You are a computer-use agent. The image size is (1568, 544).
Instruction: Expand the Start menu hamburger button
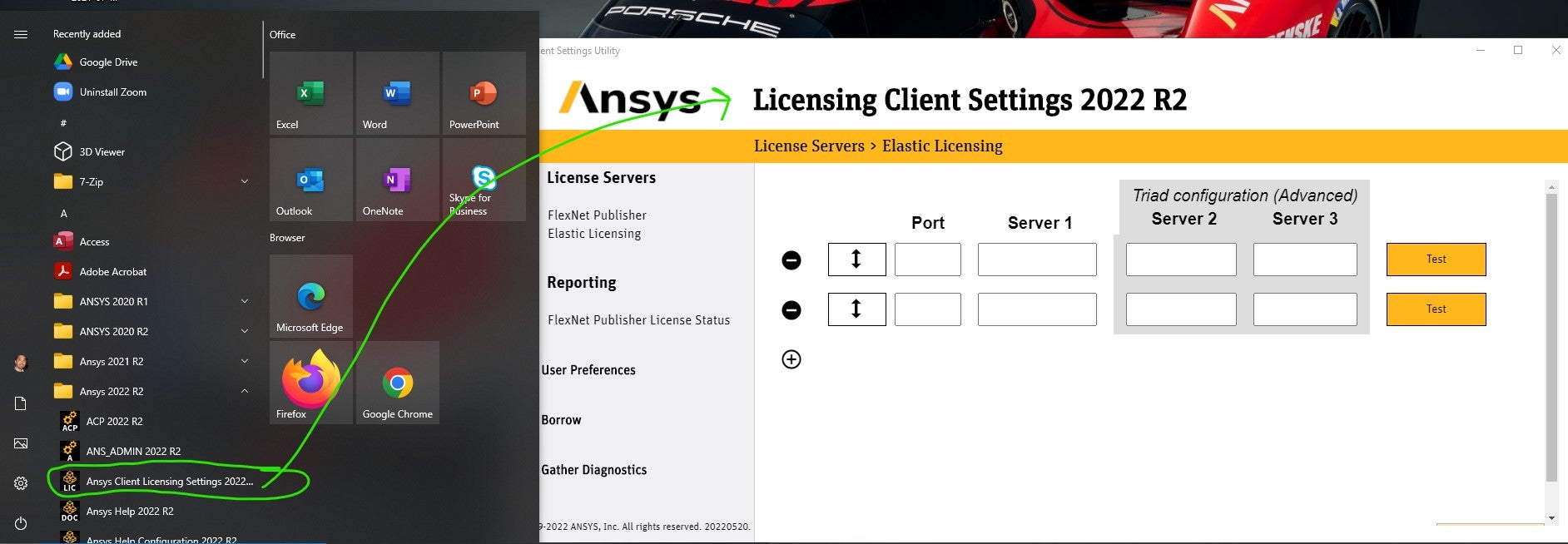[x=21, y=34]
